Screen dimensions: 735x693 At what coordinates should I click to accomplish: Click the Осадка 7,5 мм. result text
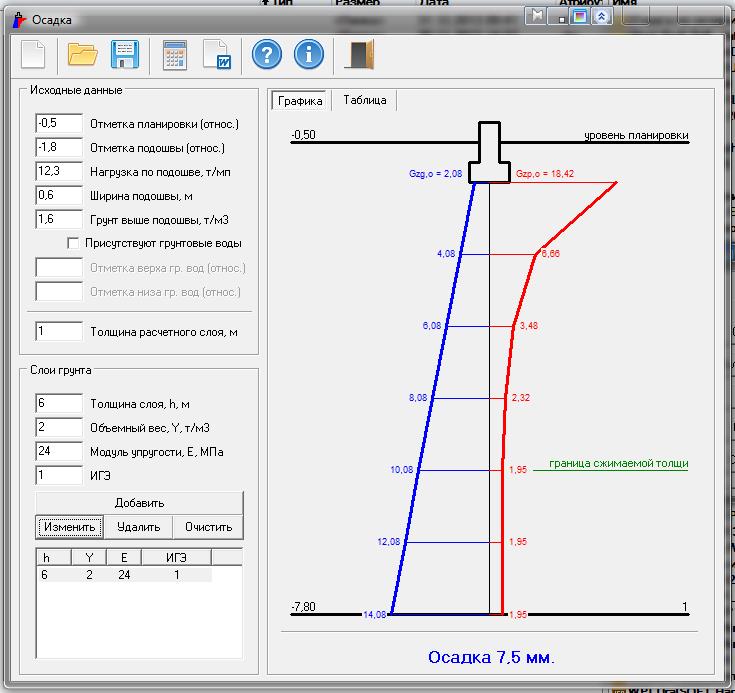click(491, 657)
